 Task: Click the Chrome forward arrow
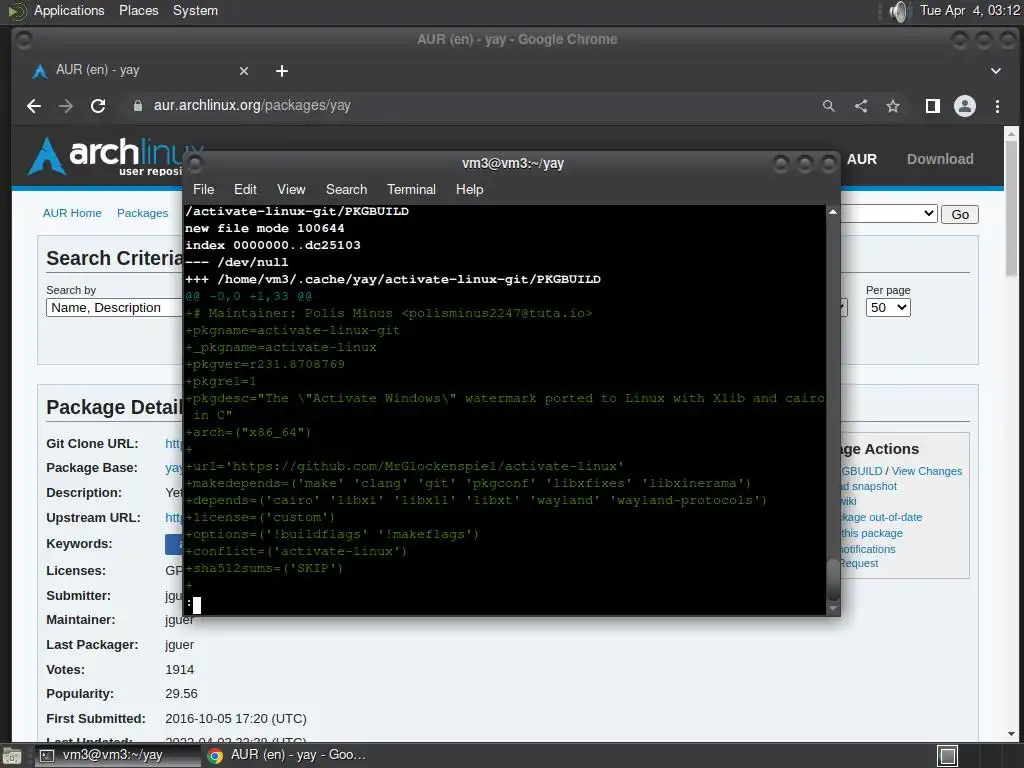tap(66, 106)
